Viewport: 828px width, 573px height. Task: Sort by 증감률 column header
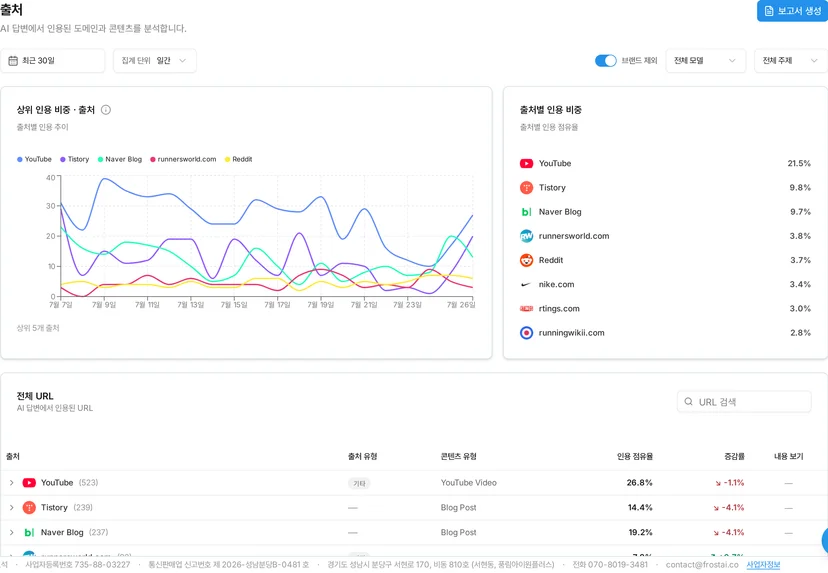click(734, 456)
